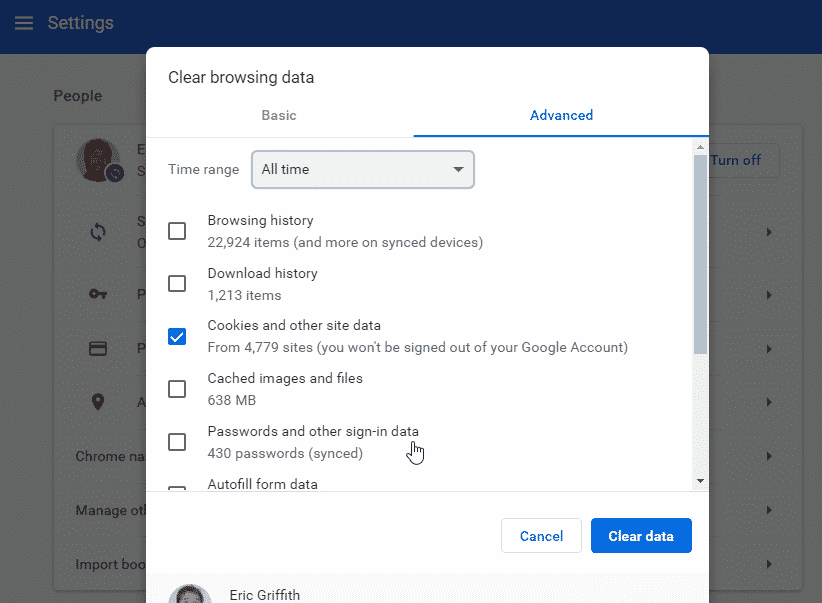Switch to the Advanced tab
This screenshot has height=603, width=822.
coord(561,115)
